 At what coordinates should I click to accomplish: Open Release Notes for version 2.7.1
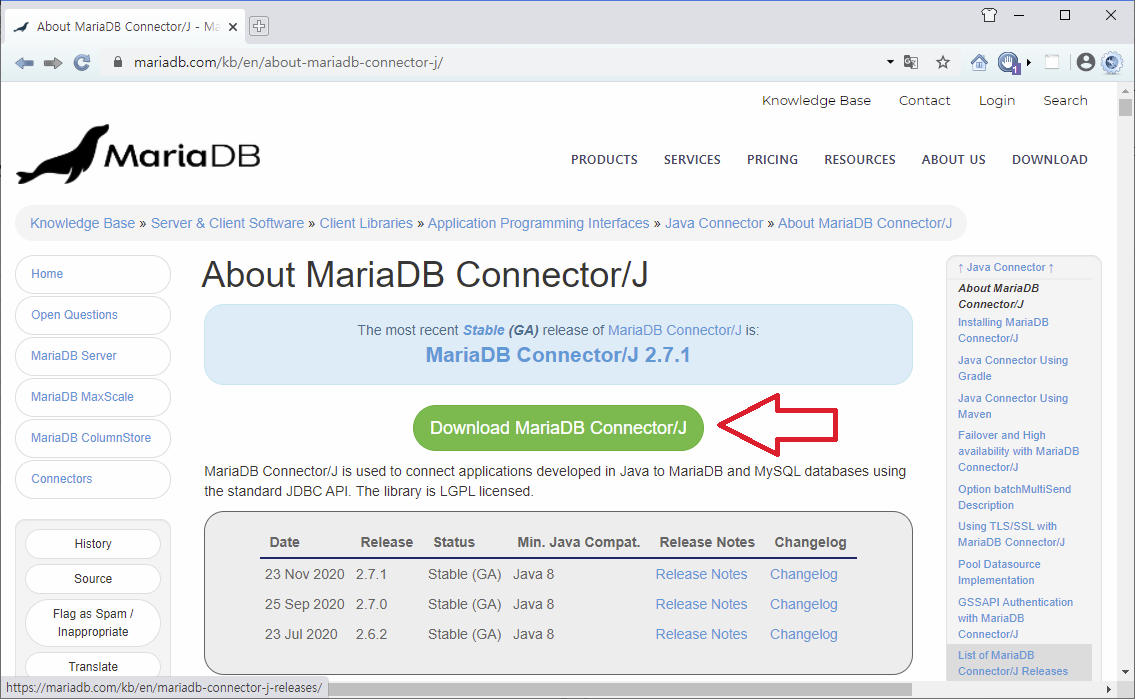point(701,575)
